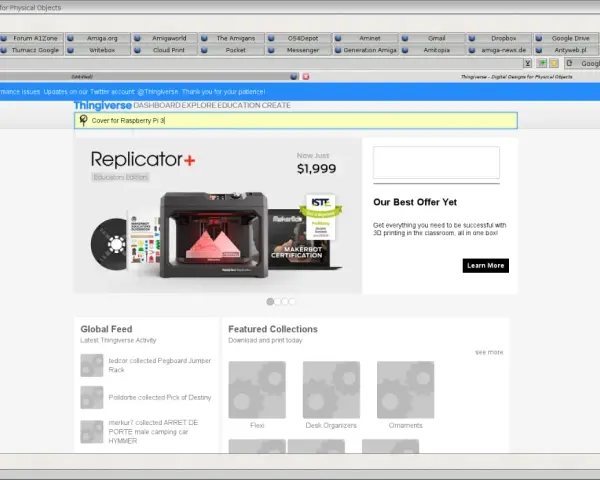Viewport: 600px width, 480px height.
Task: Select the fourth carousel dot
Action: click(x=292, y=302)
